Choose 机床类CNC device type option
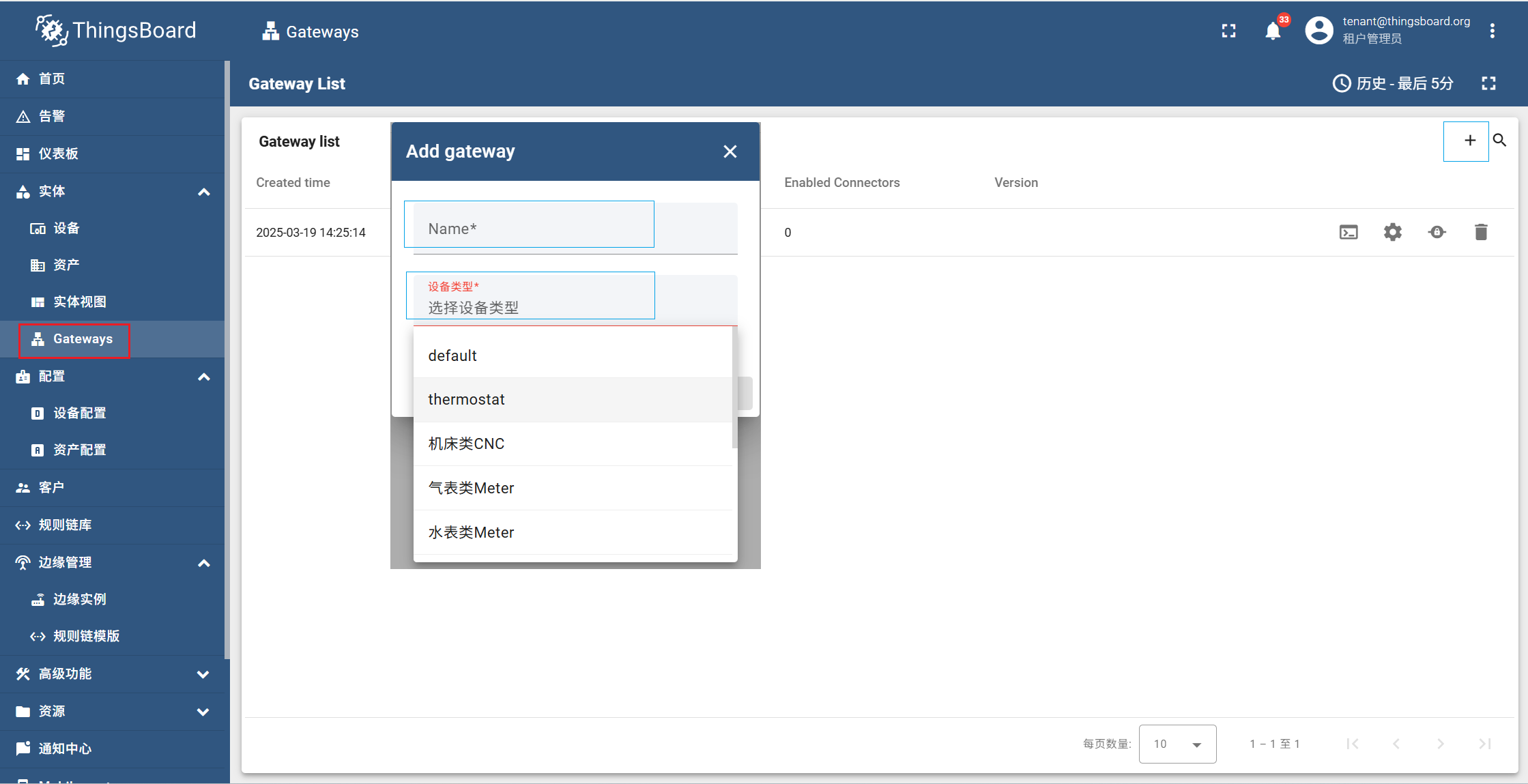Viewport: 1528px width, 784px height. coord(466,444)
